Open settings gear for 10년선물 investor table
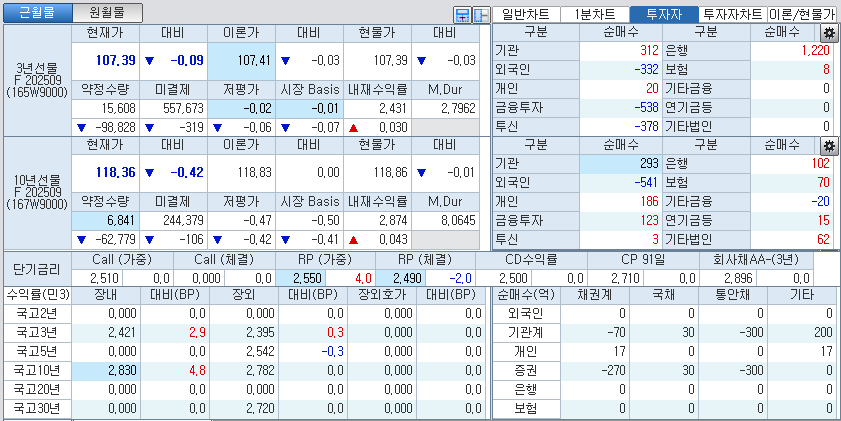 tap(830, 145)
